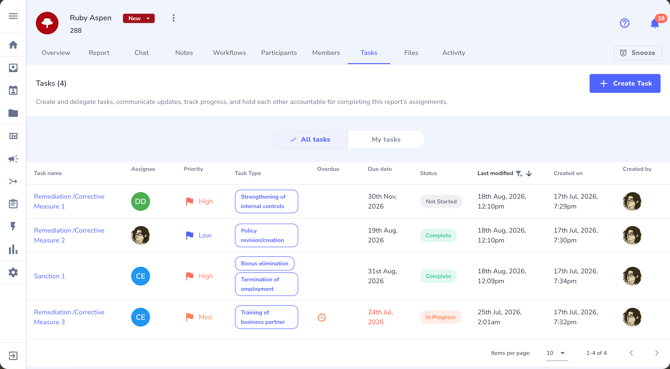Switch to the Members tab

(326, 53)
